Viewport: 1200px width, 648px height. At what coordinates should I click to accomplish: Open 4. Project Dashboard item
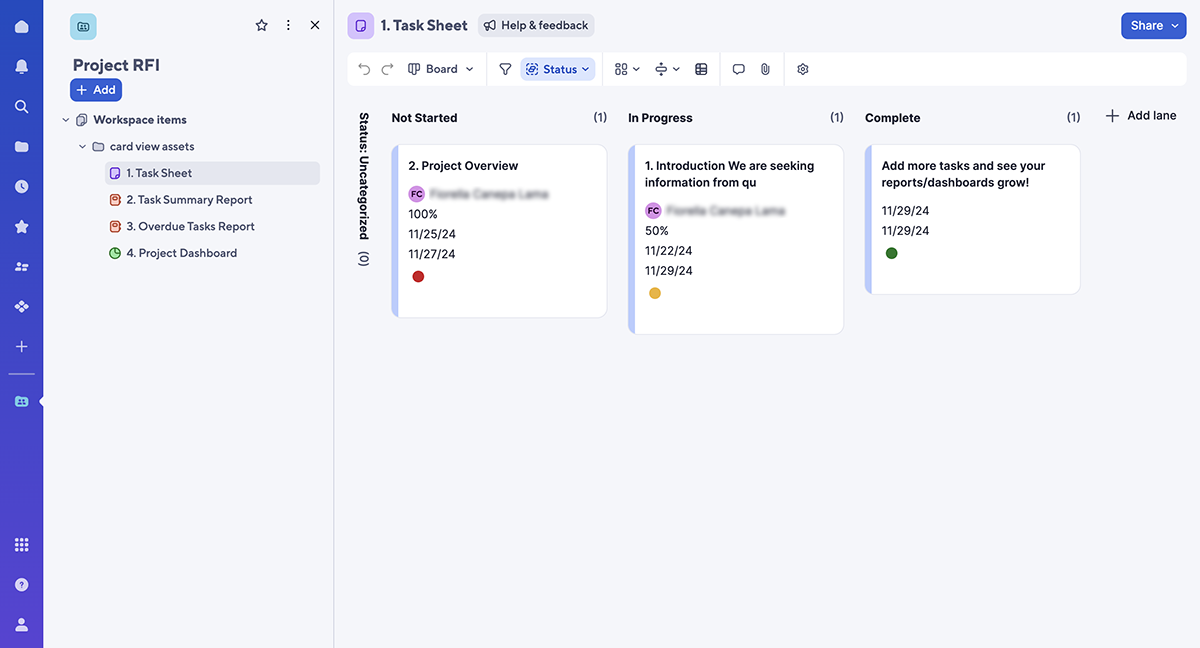pyautogui.click(x=181, y=253)
